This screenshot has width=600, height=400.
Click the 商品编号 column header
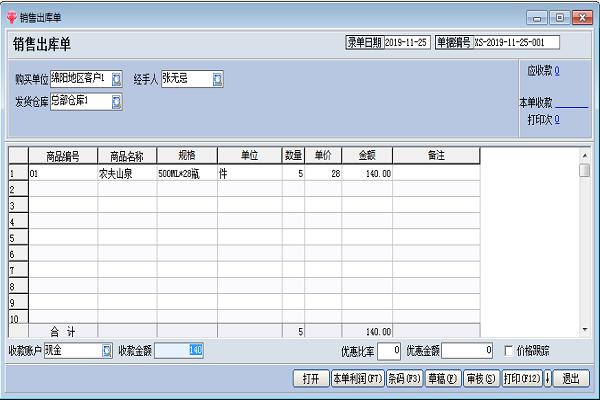coord(63,156)
